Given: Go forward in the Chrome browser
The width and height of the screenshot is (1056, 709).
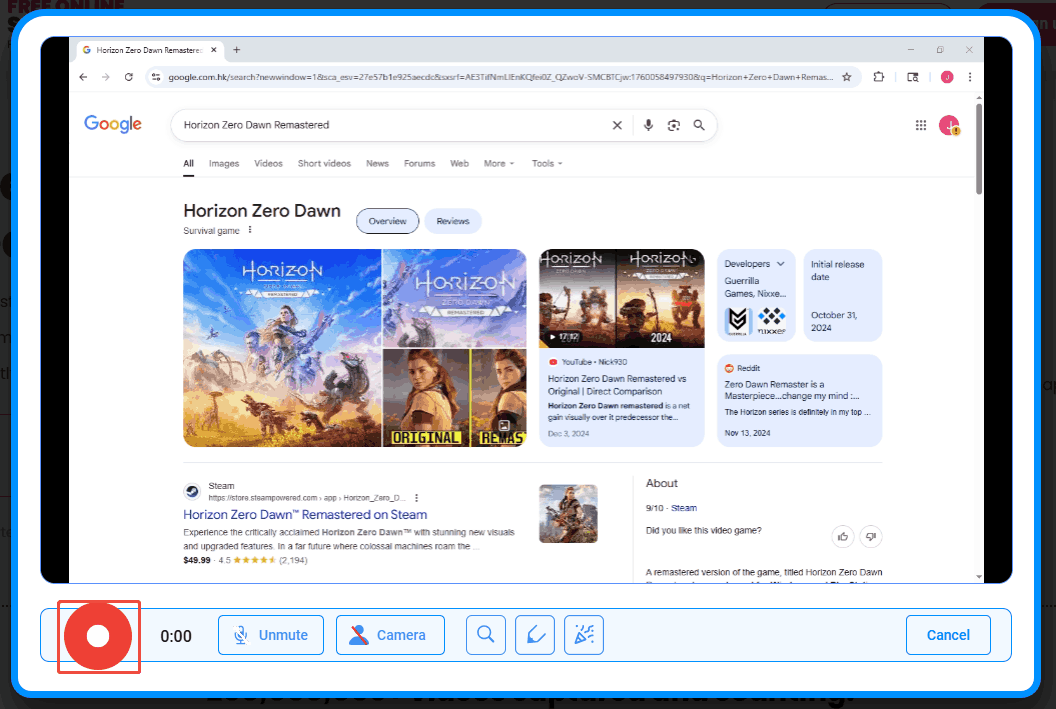Looking at the screenshot, I should [106, 77].
